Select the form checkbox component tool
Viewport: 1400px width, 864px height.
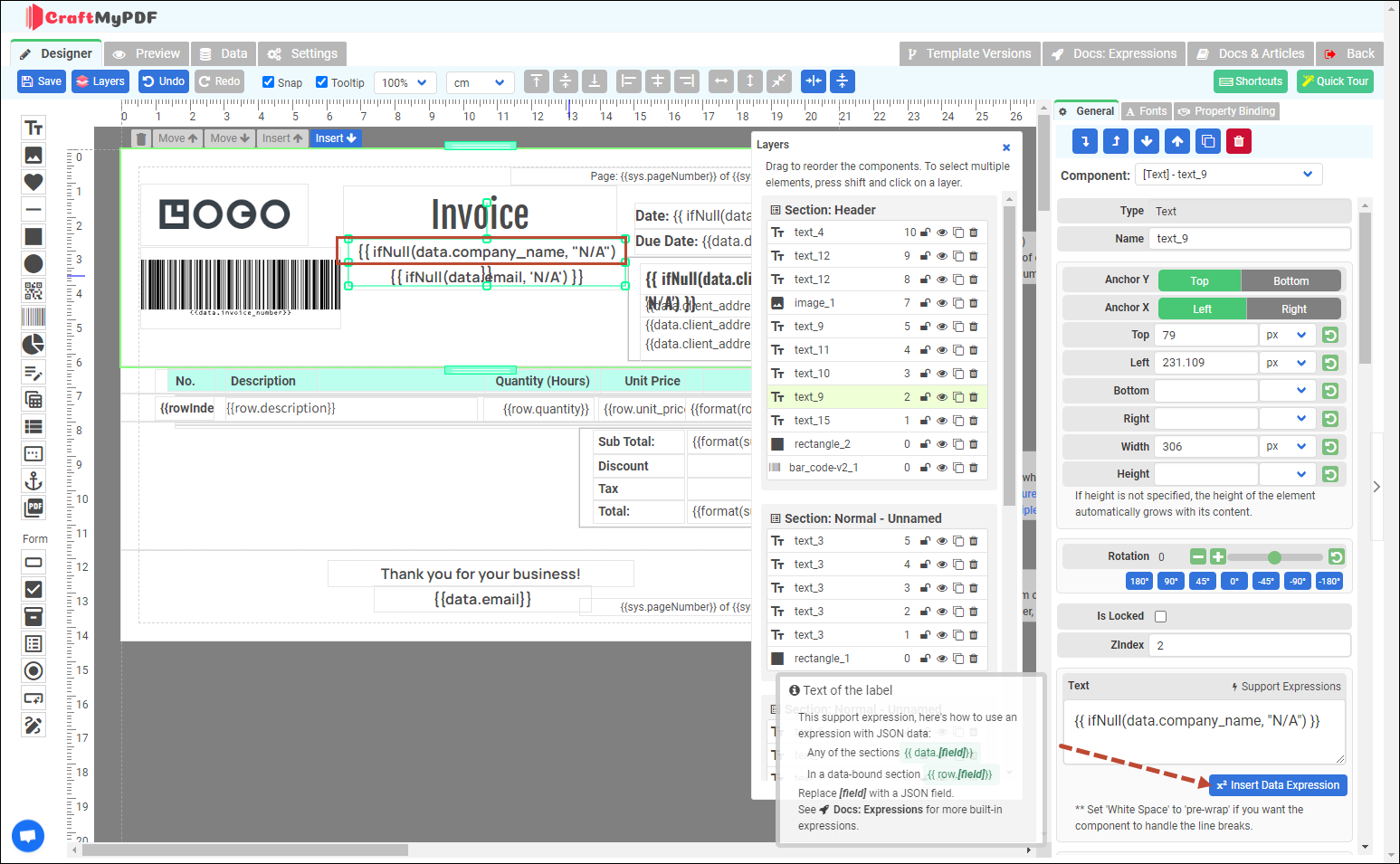(x=33, y=589)
